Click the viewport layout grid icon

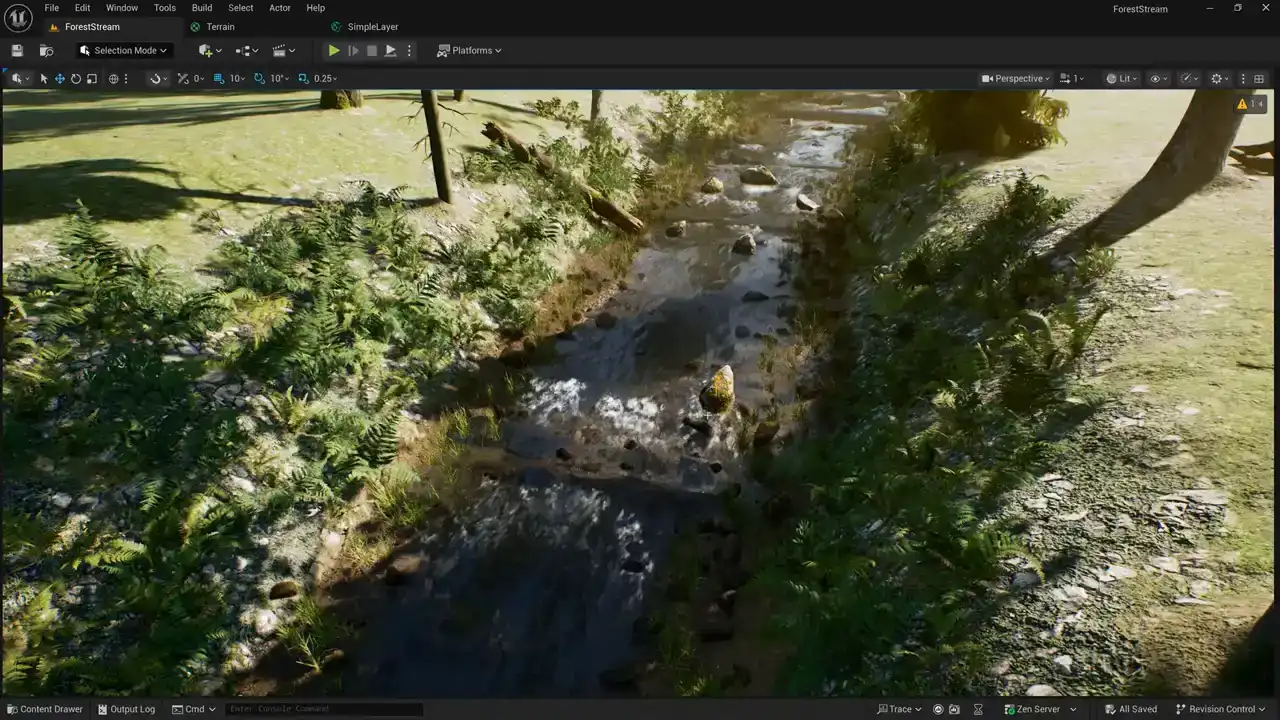[x=1259, y=79]
